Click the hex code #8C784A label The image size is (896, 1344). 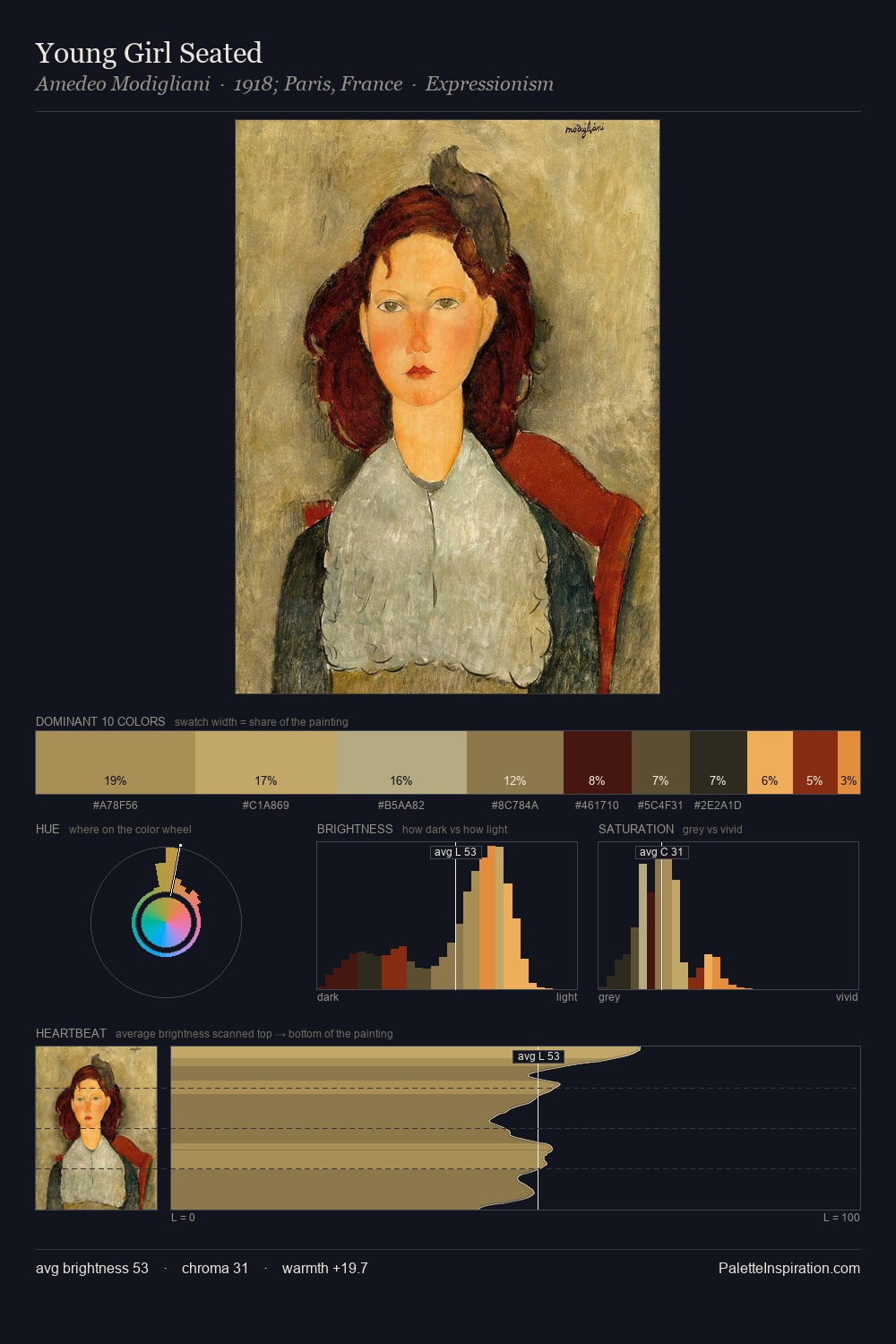(x=515, y=806)
